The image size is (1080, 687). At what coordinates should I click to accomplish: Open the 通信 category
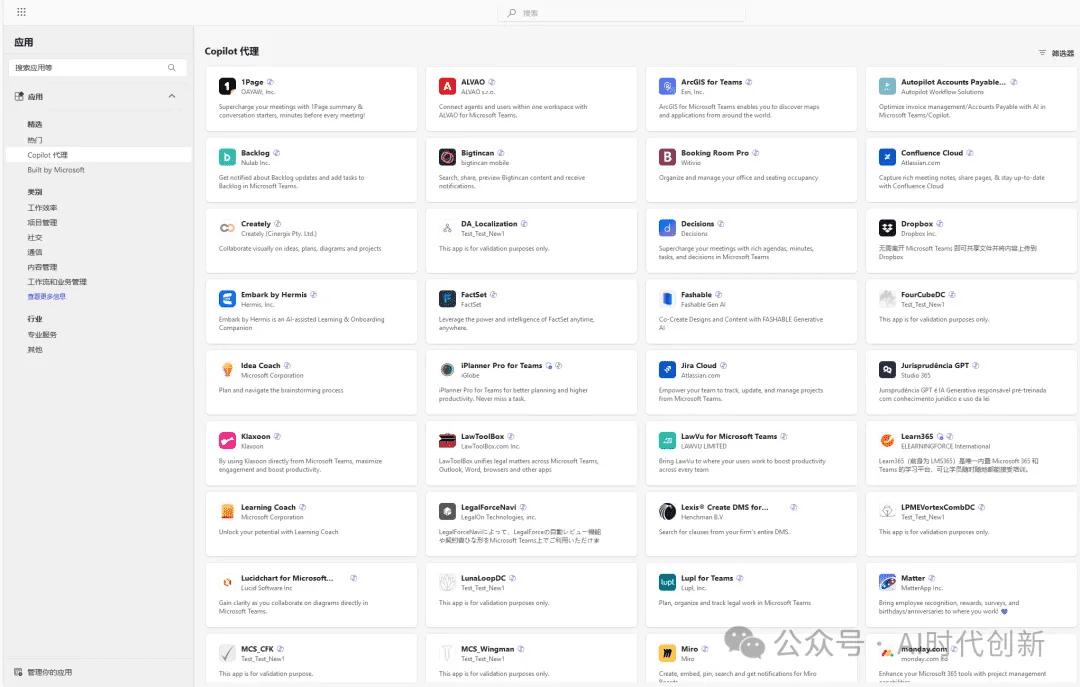[x=34, y=252]
